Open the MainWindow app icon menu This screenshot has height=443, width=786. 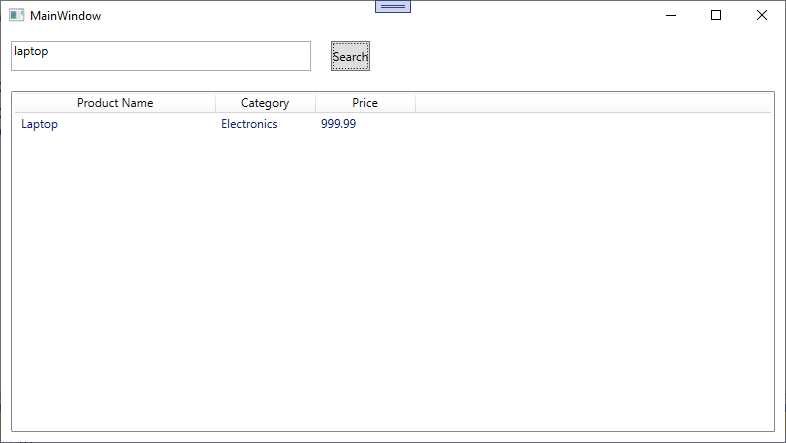pyautogui.click(x=17, y=16)
